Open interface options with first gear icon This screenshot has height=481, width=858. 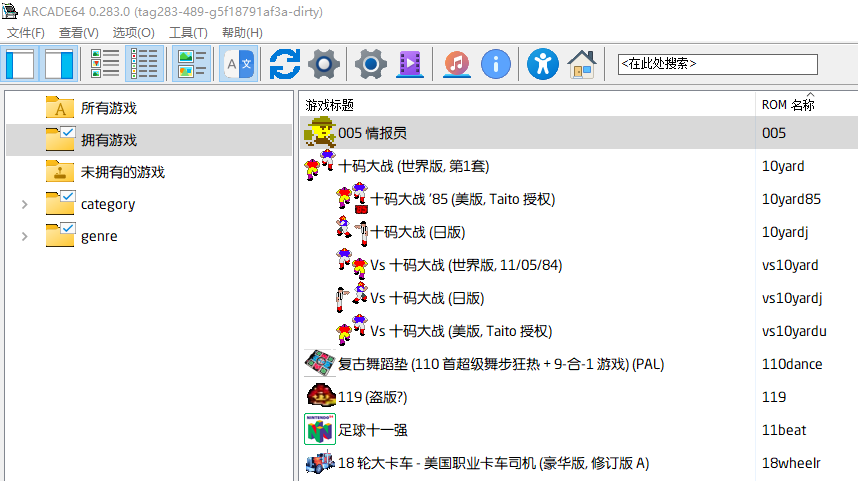pyautogui.click(x=324, y=64)
